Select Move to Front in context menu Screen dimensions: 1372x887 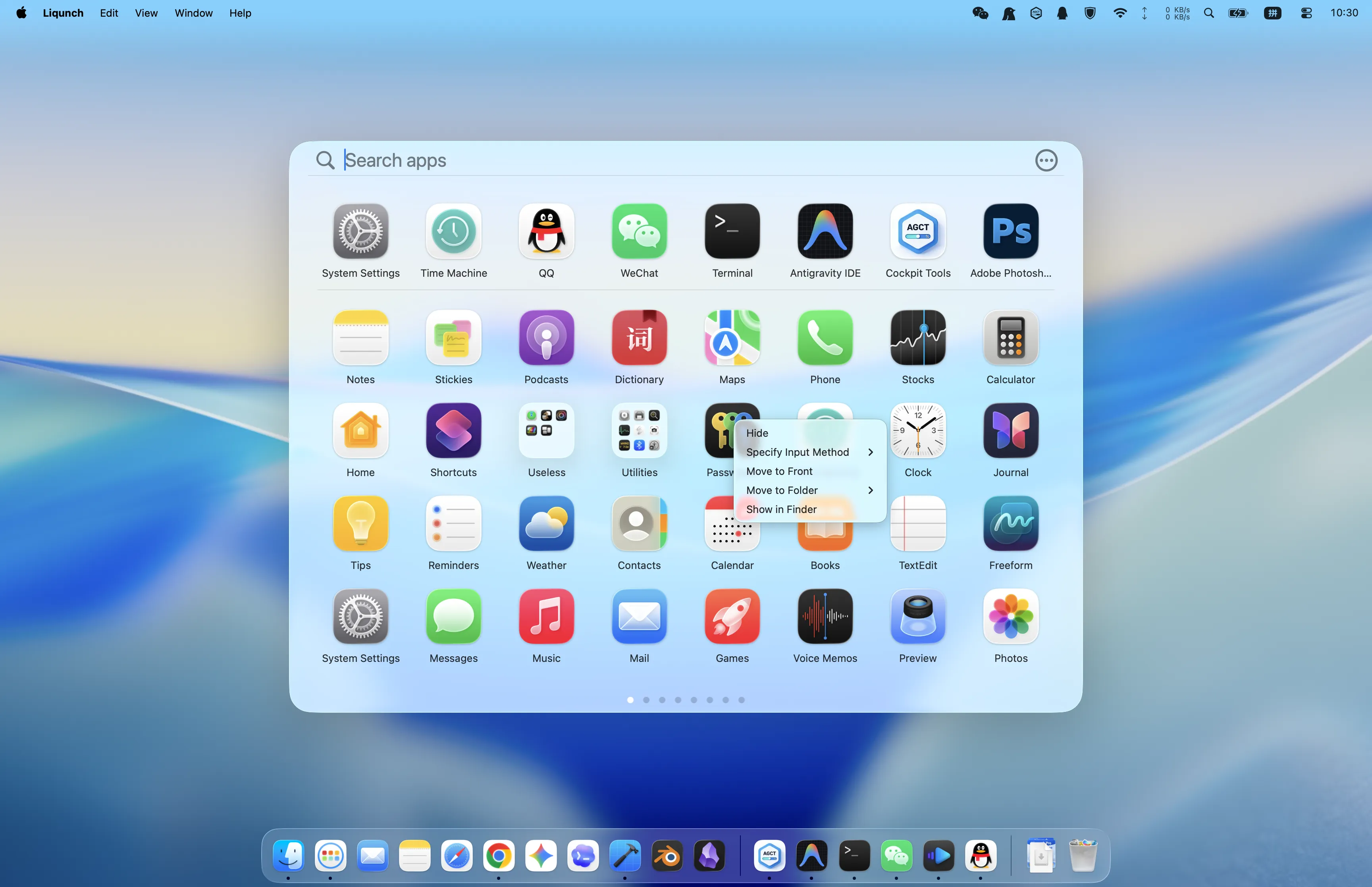pos(809,471)
